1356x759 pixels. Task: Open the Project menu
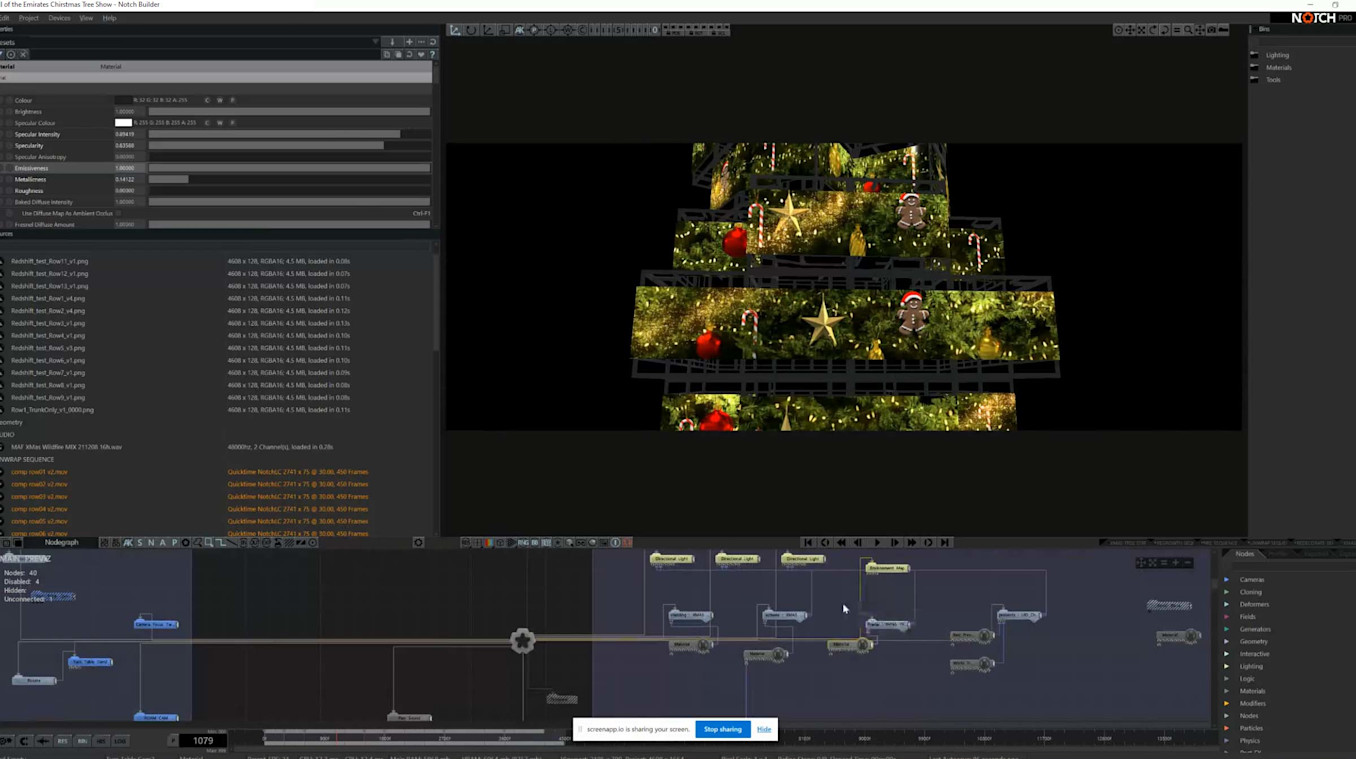tap(29, 18)
